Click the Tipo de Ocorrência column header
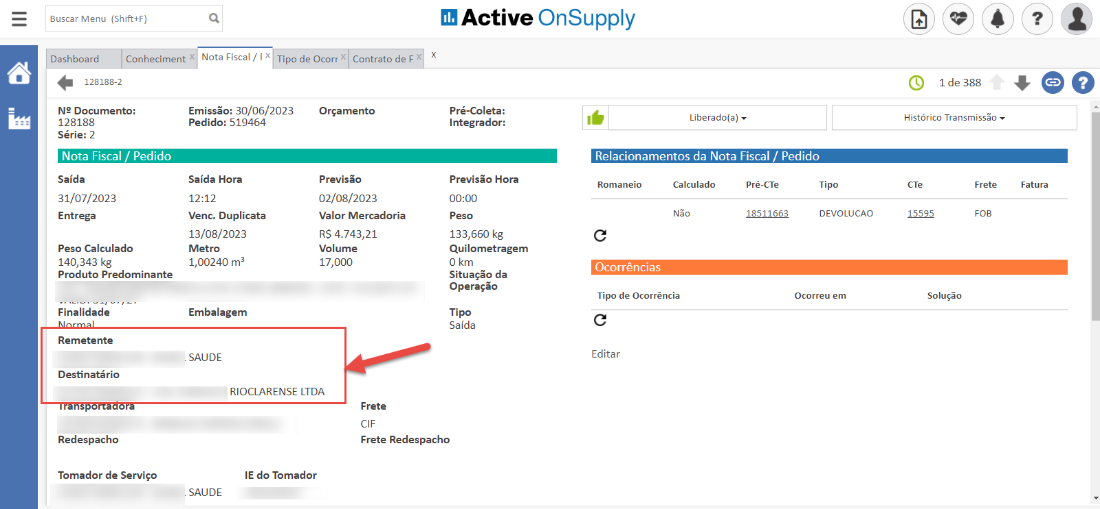 pos(638,296)
